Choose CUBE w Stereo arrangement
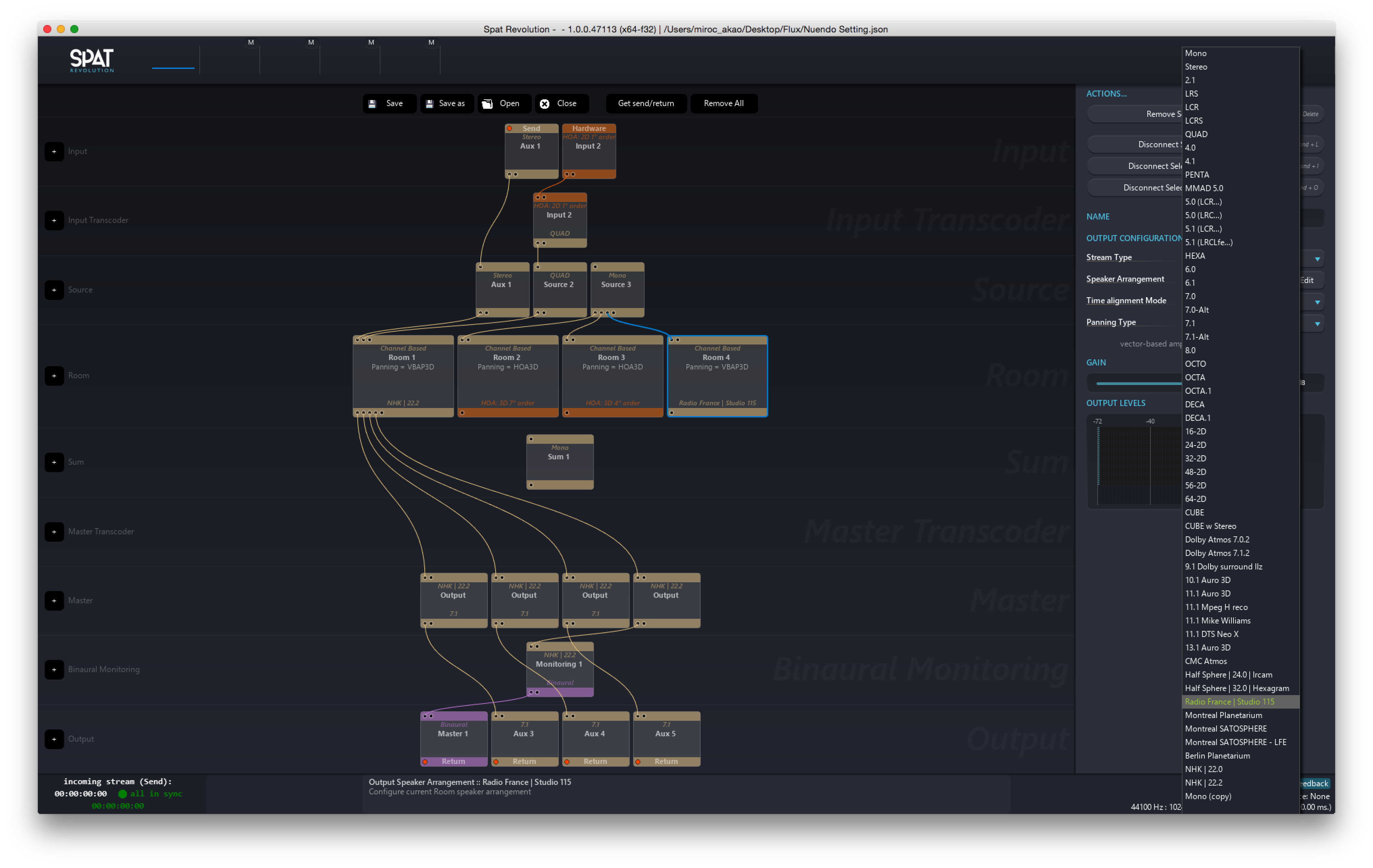This screenshot has height=868, width=1373. 1240,526
